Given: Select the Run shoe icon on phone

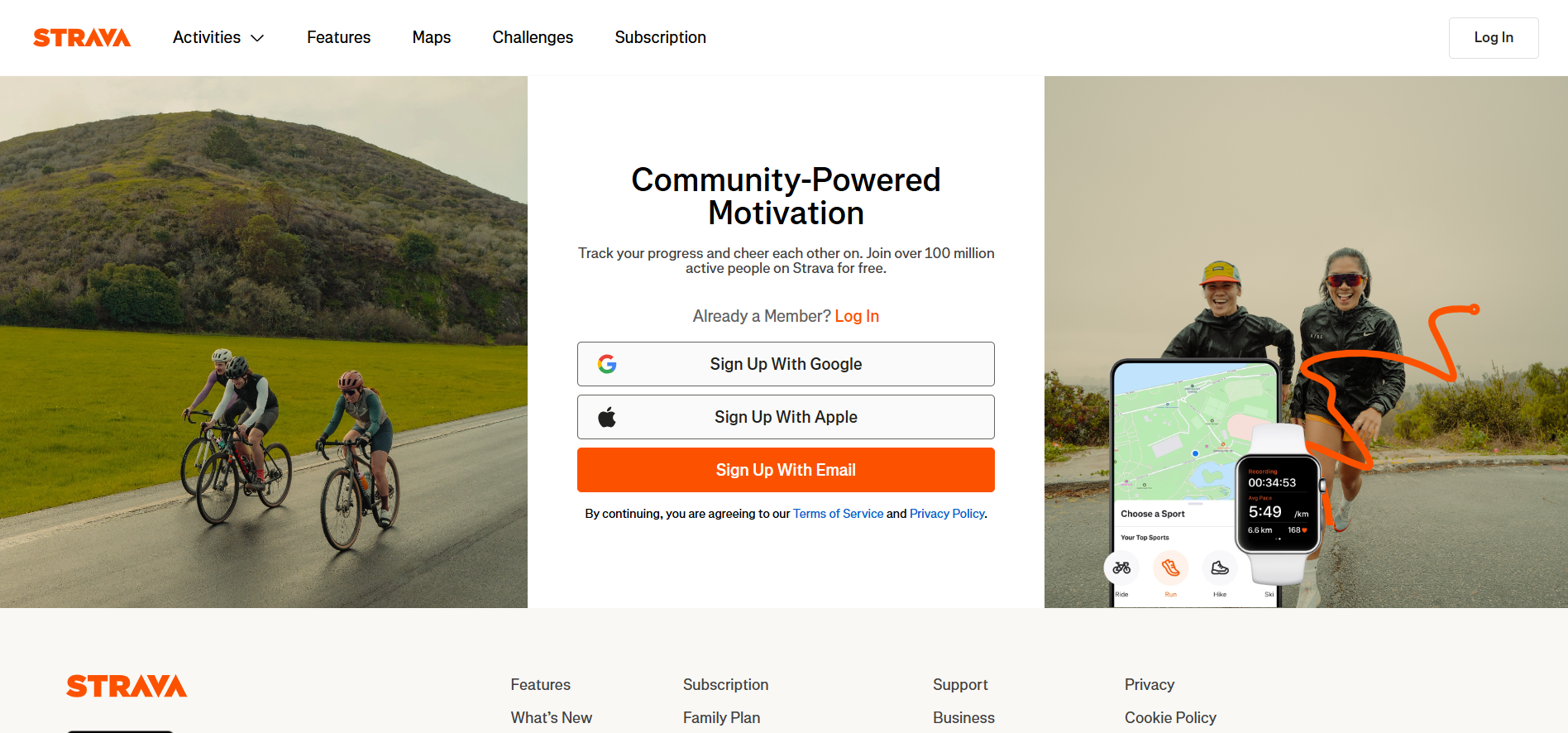Looking at the screenshot, I should [x=1170, y=568].
